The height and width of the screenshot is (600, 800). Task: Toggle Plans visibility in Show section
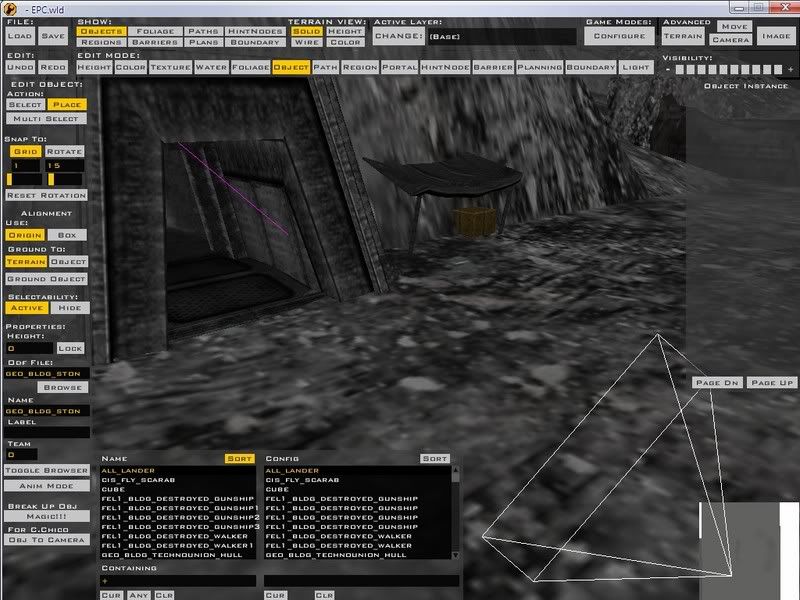click(203, 42)
